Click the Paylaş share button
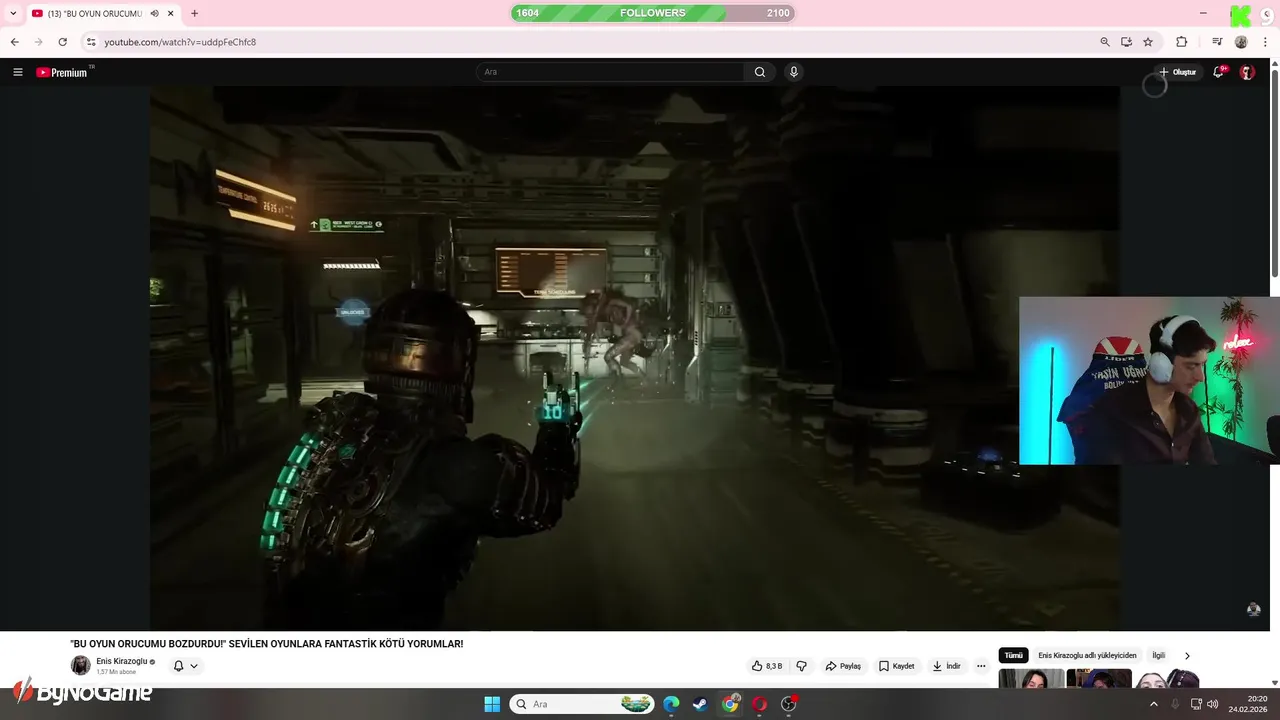Viewport: 1280px width, 720px height. point(843,666)
